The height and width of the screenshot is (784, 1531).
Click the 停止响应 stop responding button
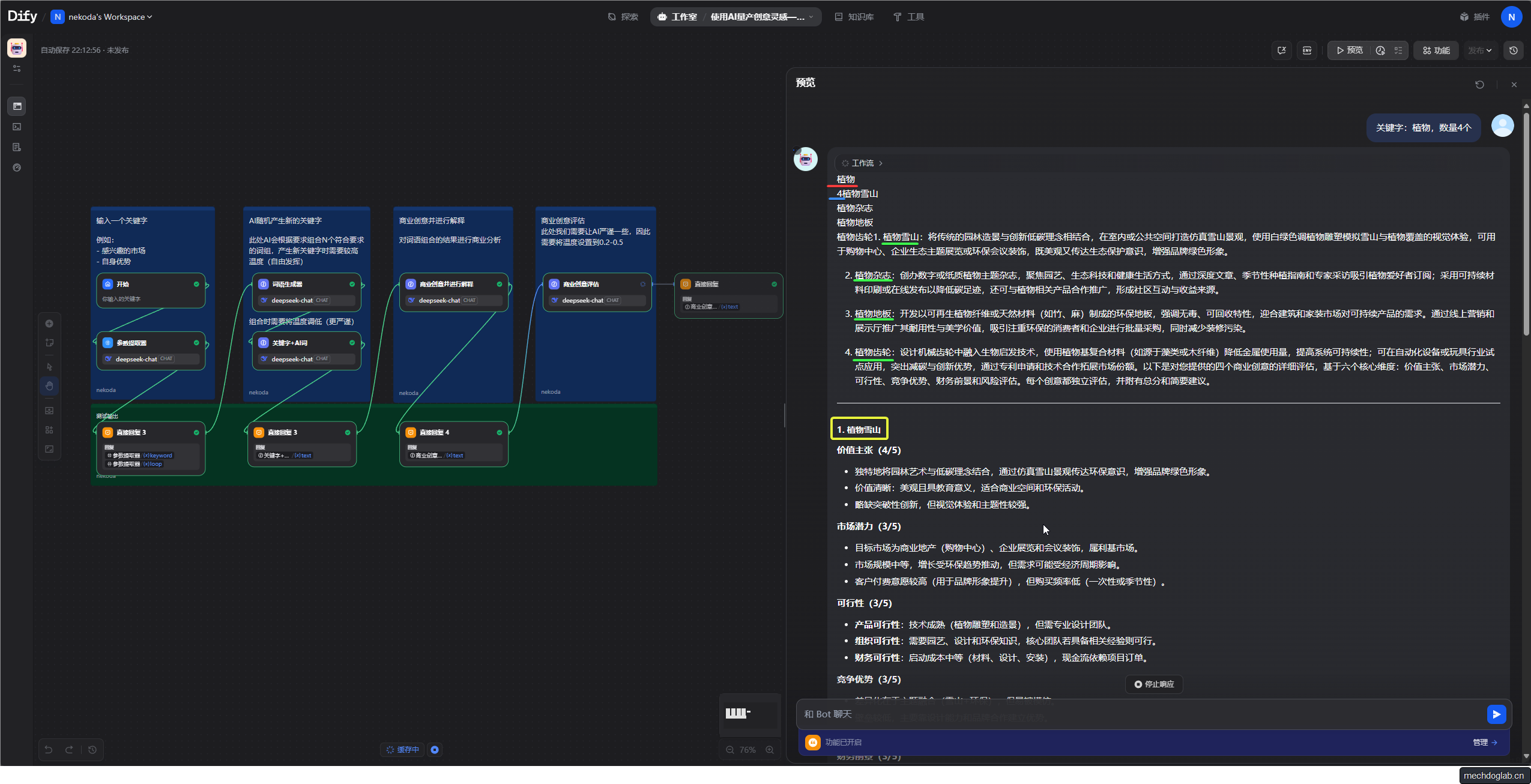point(1153,684)
